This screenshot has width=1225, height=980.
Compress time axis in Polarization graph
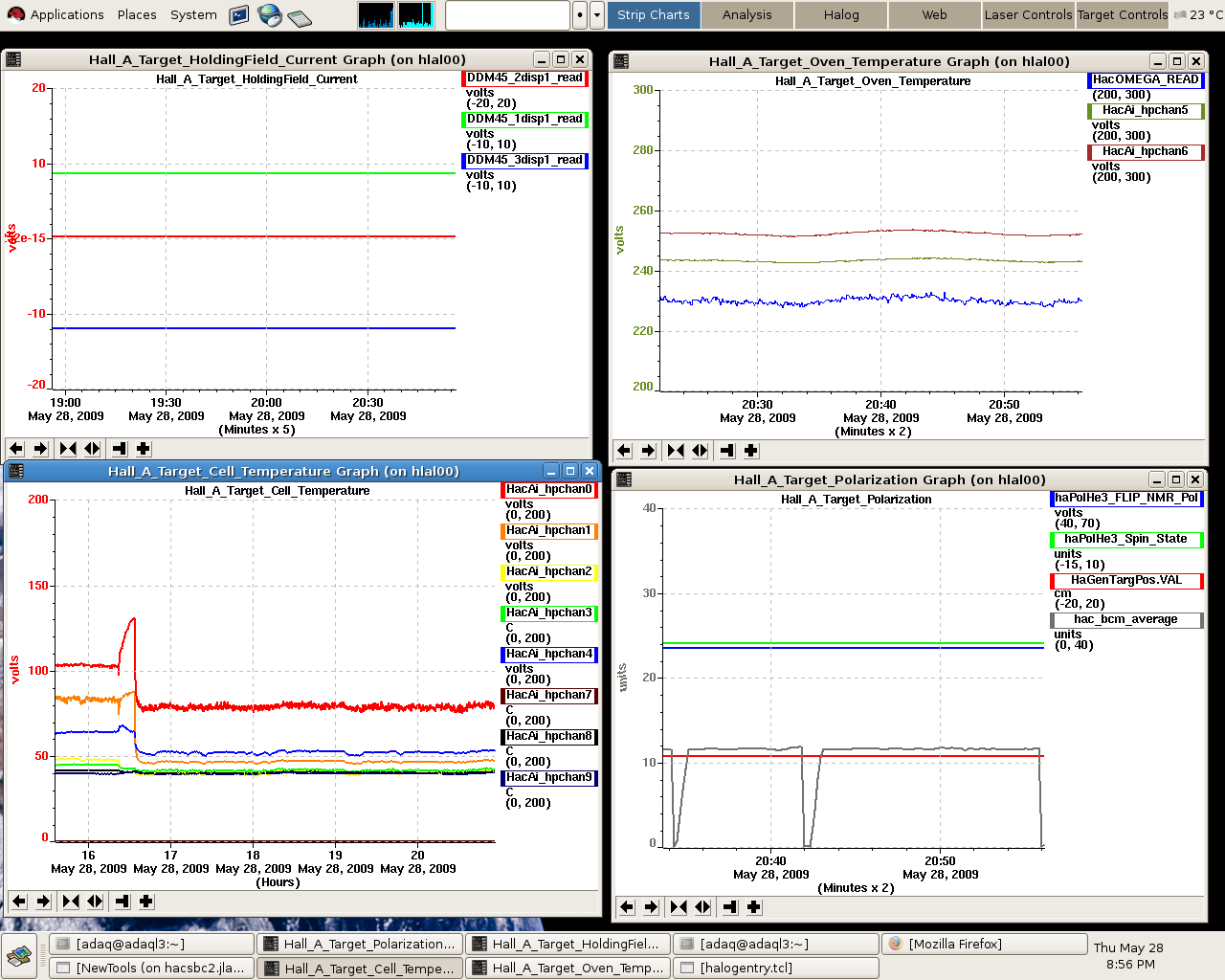click(x=679, y=907)
